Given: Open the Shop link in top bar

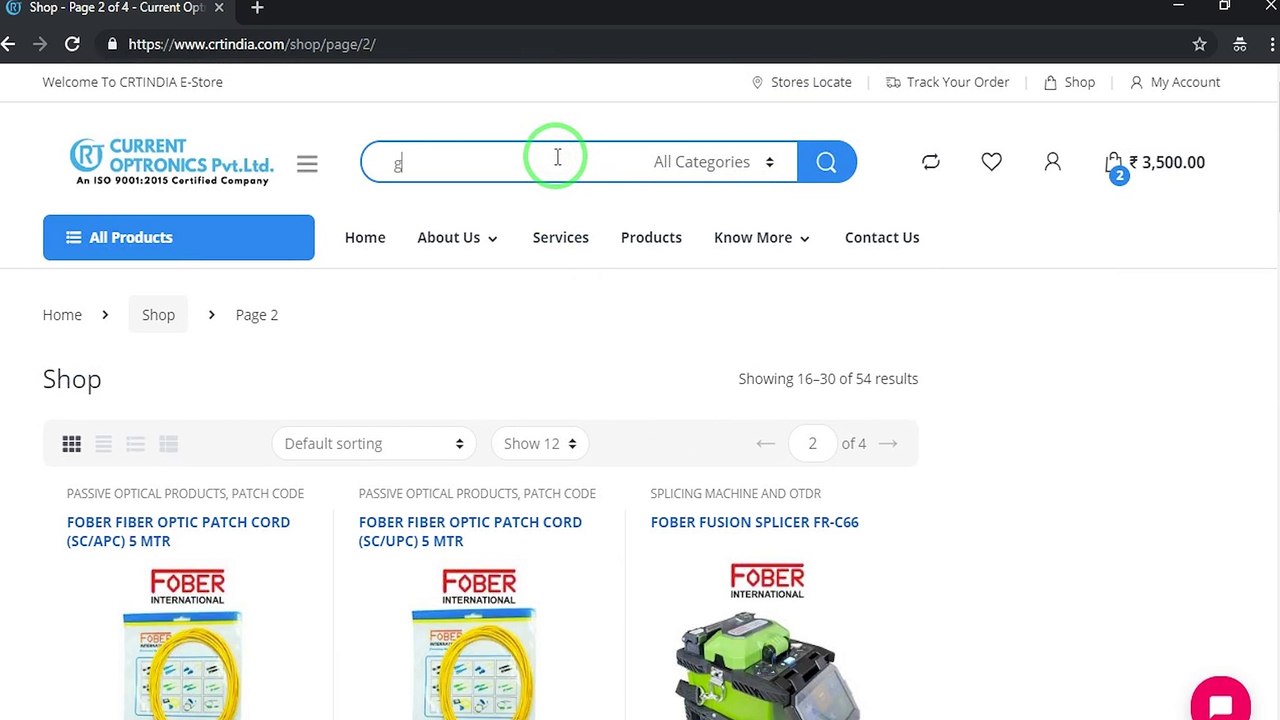Looking at the screenshot, I should 1070,82.
